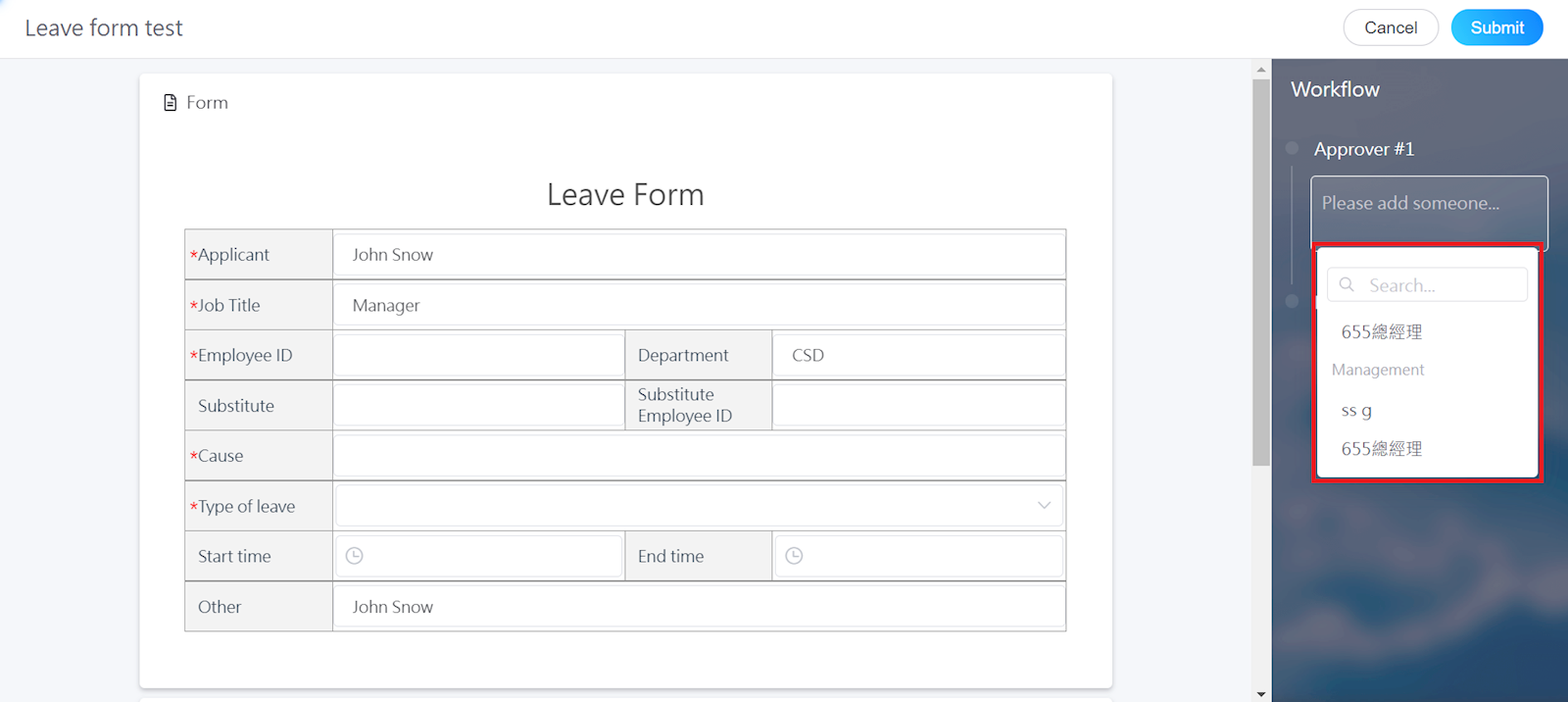Click the scroll-down arrow of form scrollbar

1261,694
